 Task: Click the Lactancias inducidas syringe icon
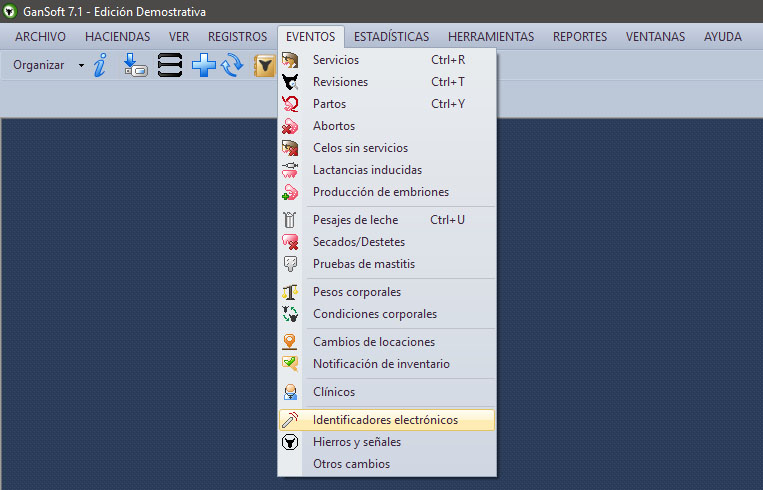pyautogui.click(x=290, y=170)
